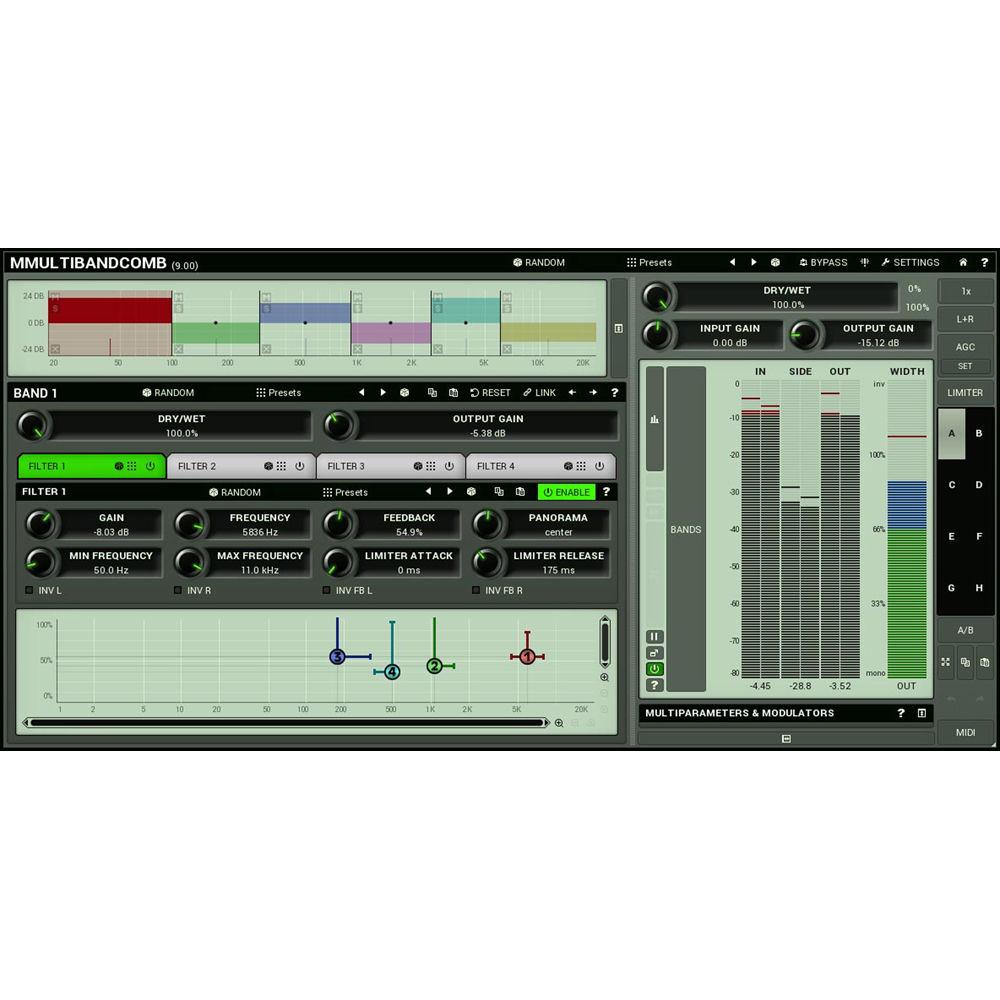
Task: Open SETTINGS using the wrench icon
Action: coord(885,262)
